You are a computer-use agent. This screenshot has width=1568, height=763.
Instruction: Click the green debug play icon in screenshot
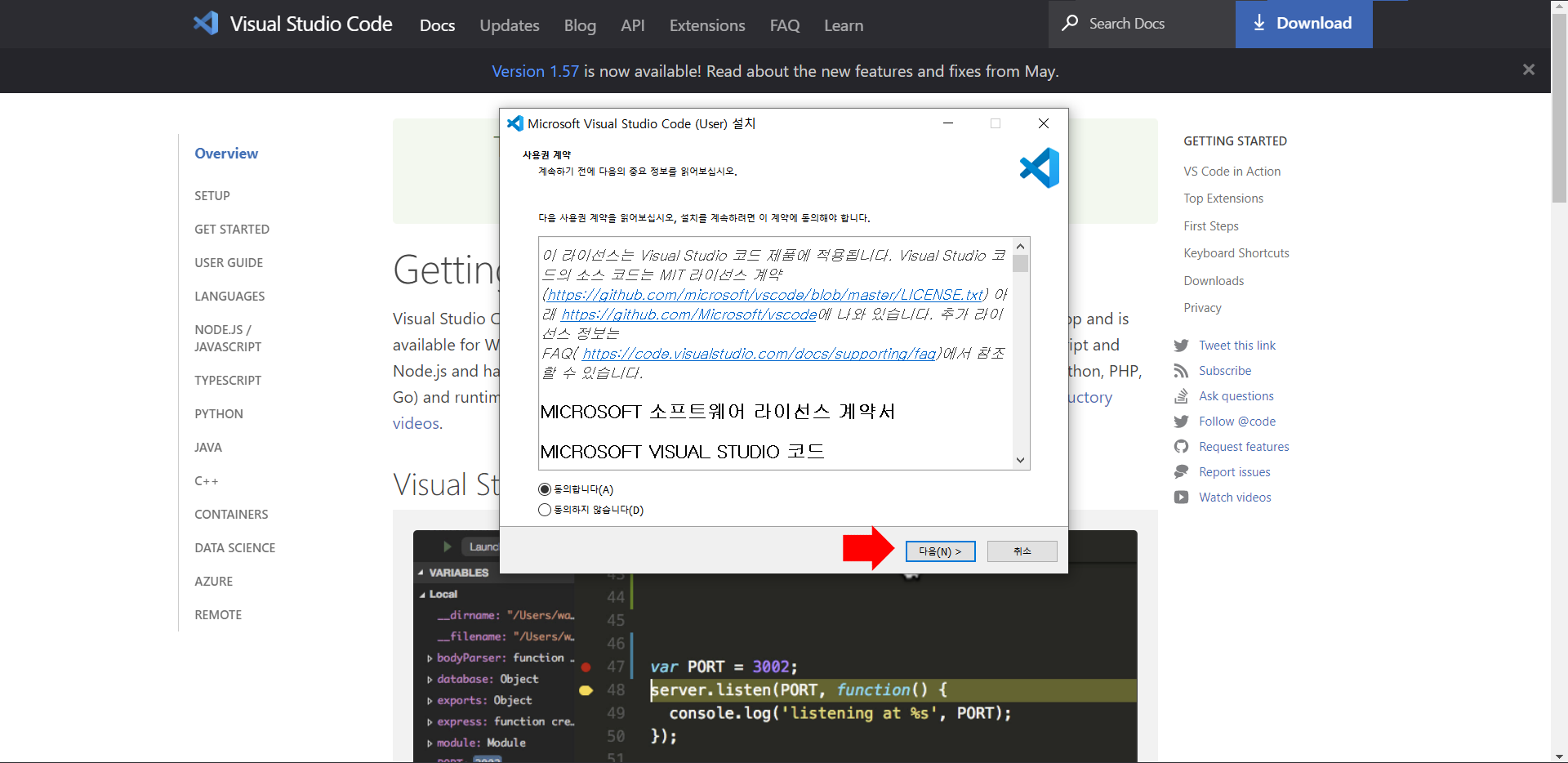pos(448,547)
